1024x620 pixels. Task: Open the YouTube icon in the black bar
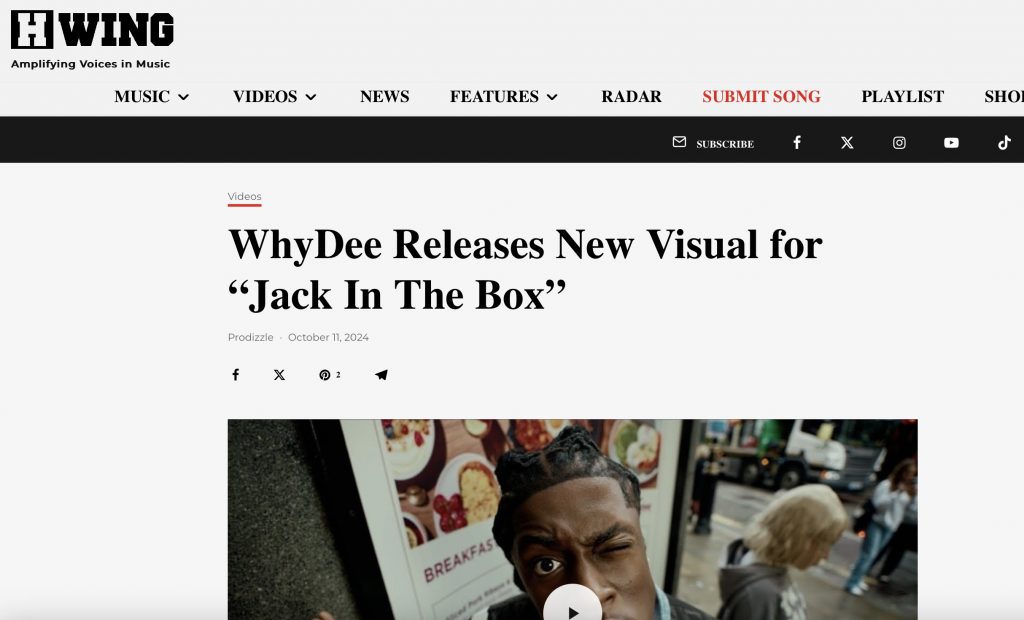coord(952,142)
